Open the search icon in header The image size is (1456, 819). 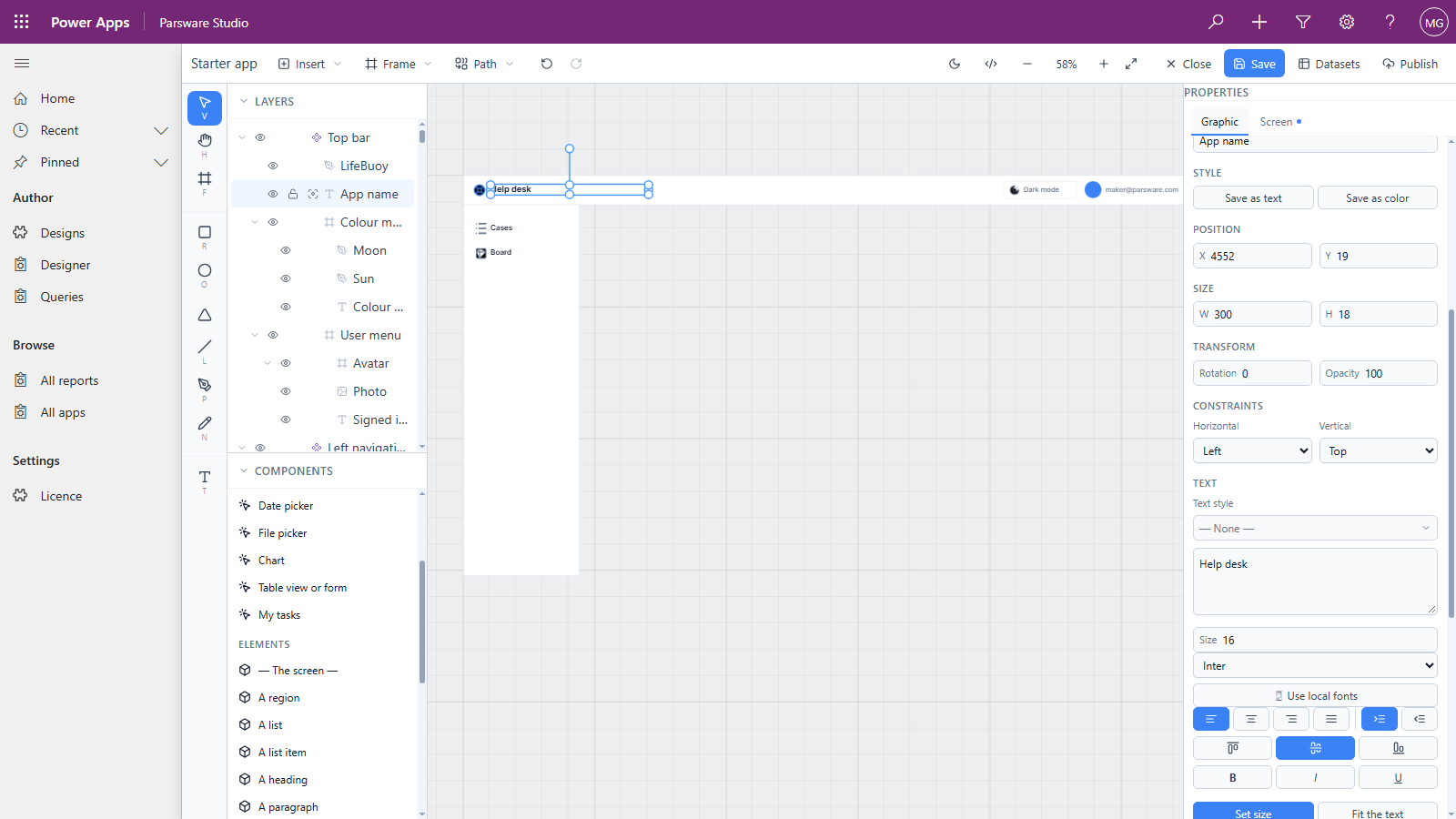[x=1216, y=22]
